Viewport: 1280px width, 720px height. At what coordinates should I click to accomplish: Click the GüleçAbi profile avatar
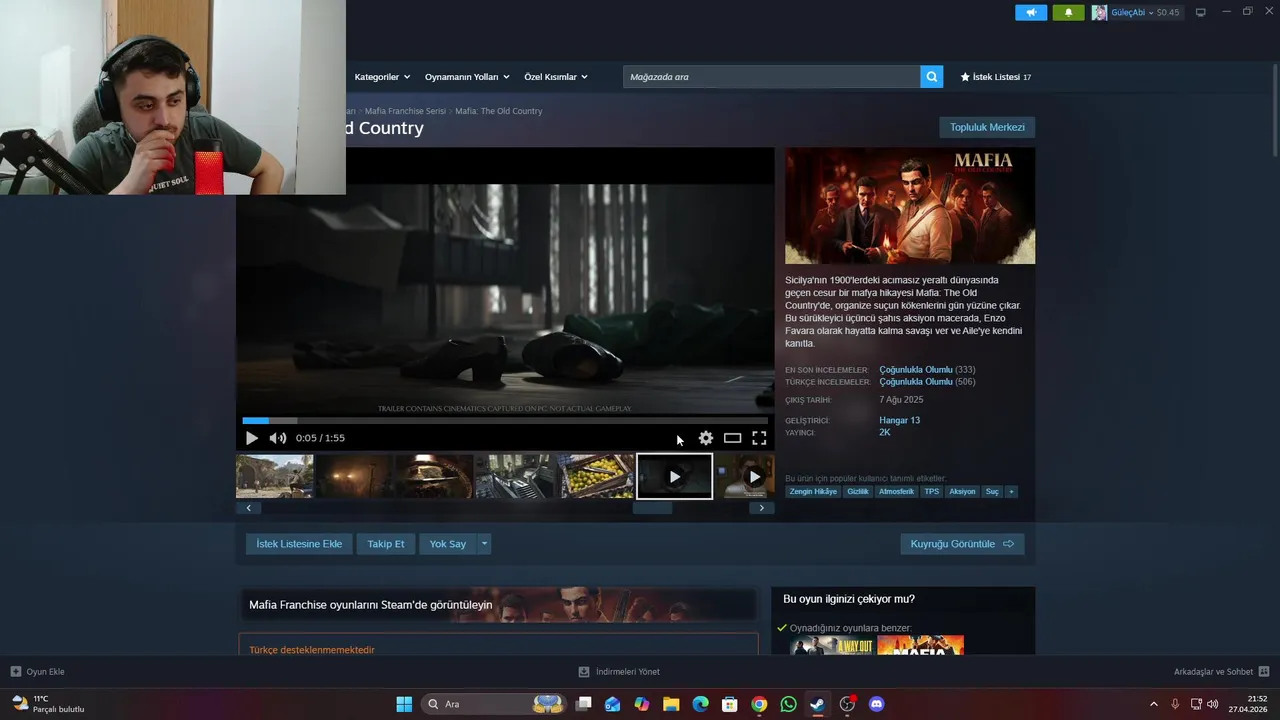(1099, 12)
